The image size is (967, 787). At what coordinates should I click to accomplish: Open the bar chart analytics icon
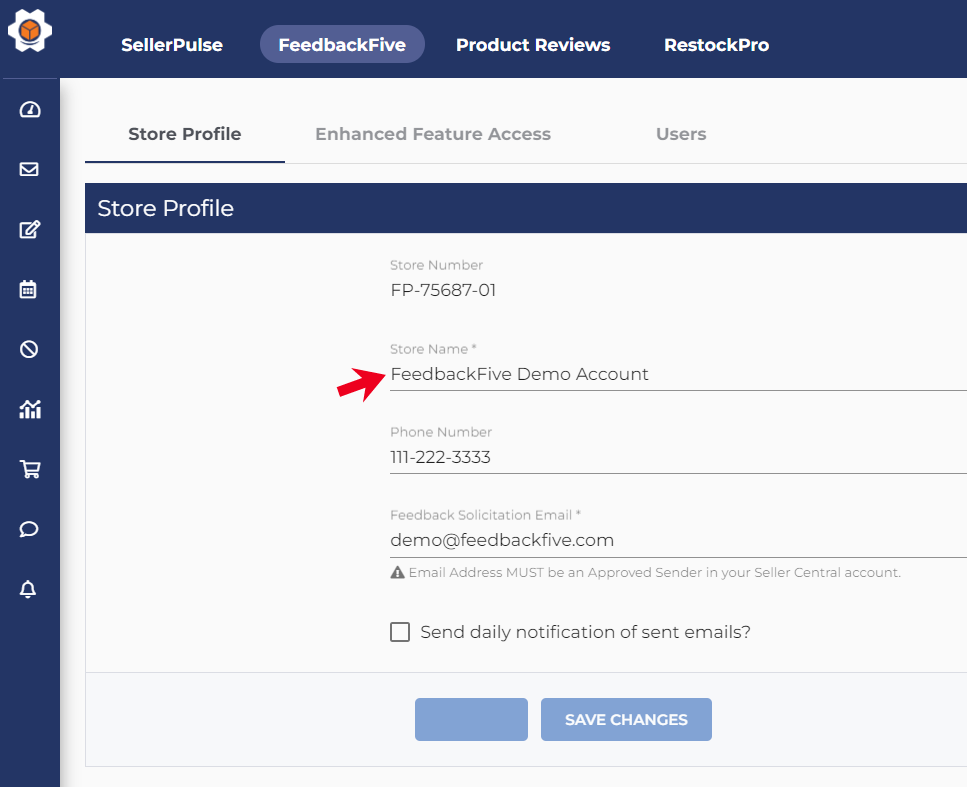pyautogui.click(x=29, y=409)
